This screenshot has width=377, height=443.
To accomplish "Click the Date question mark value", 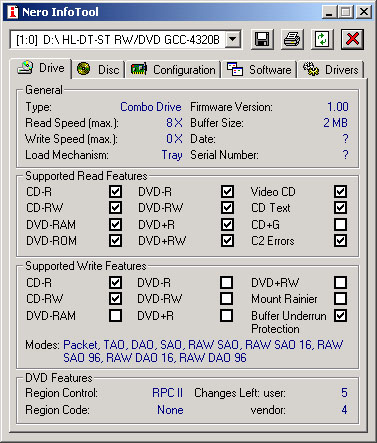I will [x=345, y=139].
